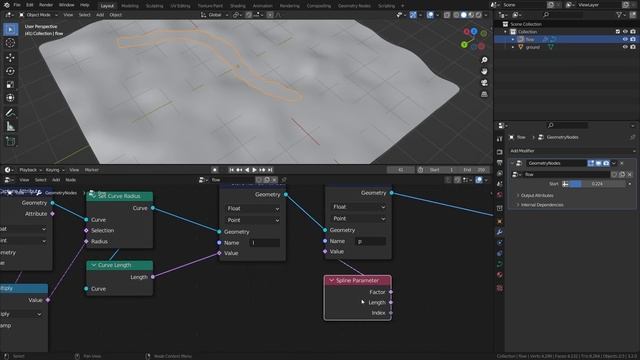Select the Select Box tool in viewport toolbar
This screenshot has height=360, width=640.
pos(10,29)
